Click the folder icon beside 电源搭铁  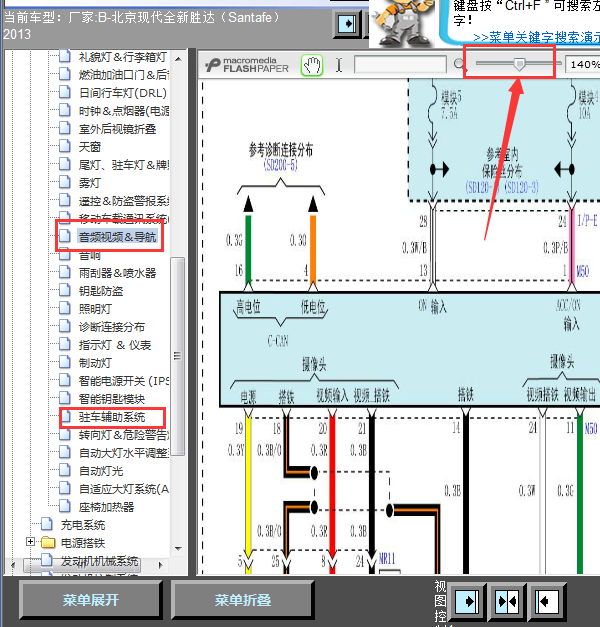48,543
